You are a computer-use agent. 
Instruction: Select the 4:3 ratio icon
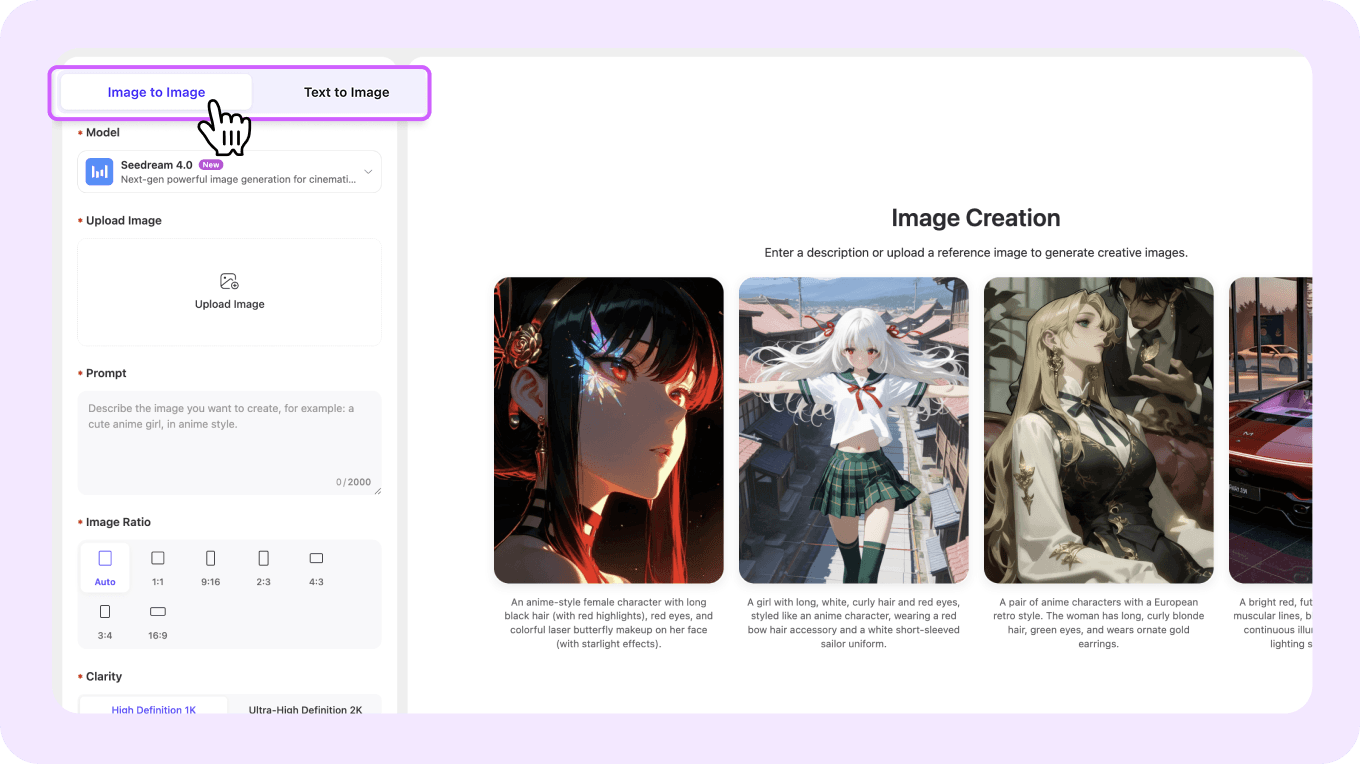(316, 558)
